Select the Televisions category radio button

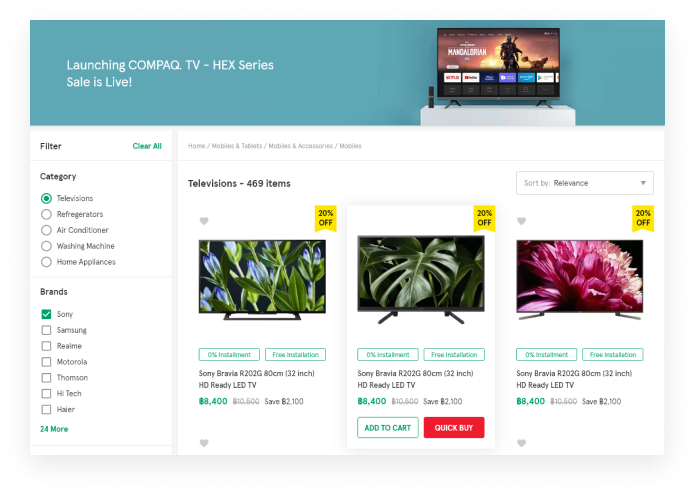click(46, 198)
